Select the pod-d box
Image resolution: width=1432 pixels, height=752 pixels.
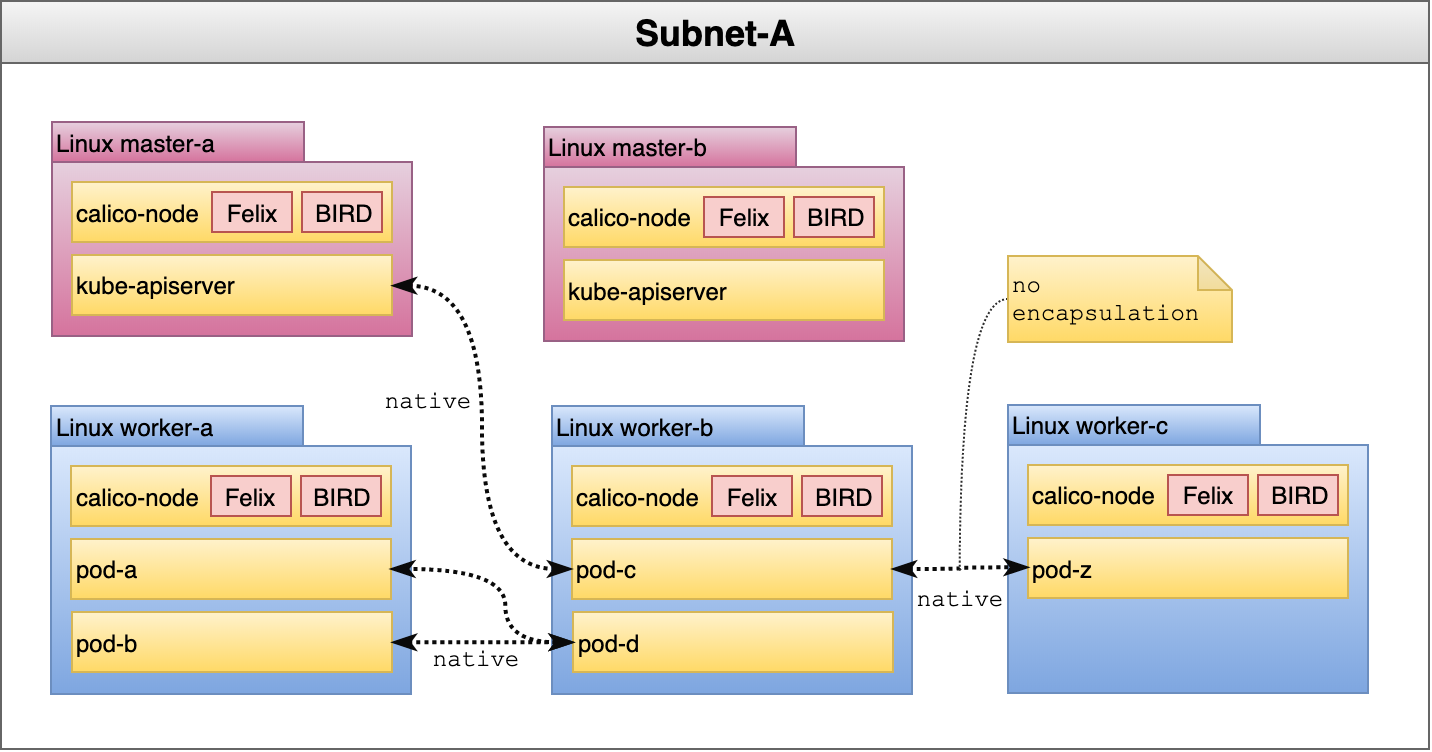(731, 643)
